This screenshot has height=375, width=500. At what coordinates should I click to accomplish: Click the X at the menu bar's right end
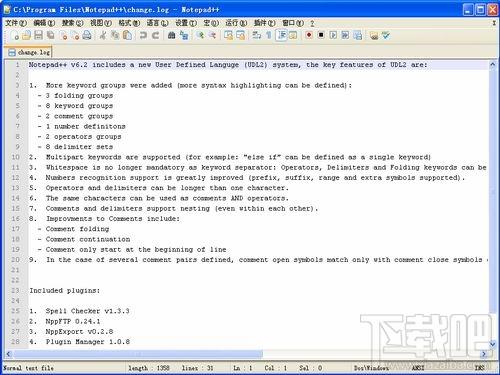[x=494, y=23]
